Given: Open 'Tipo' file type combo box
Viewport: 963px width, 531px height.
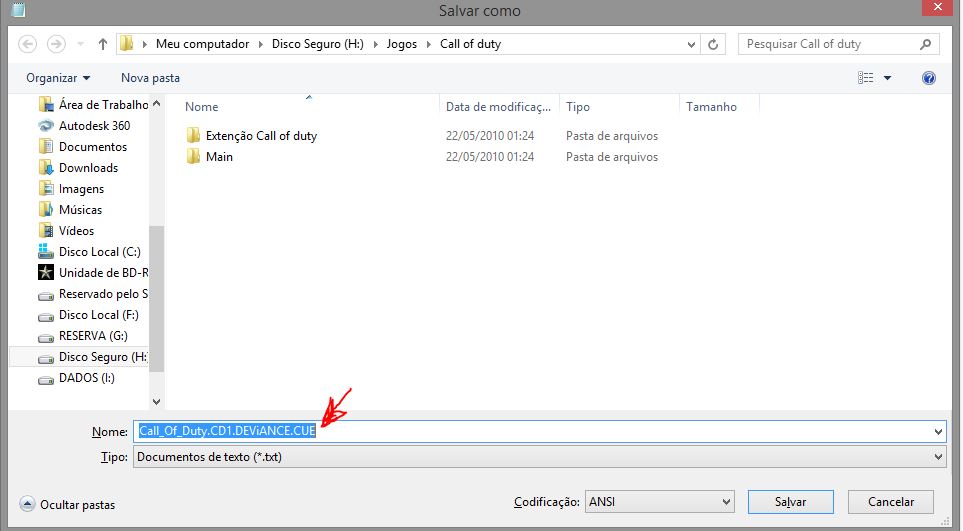Looking at the screenshot, I should 539,457.
